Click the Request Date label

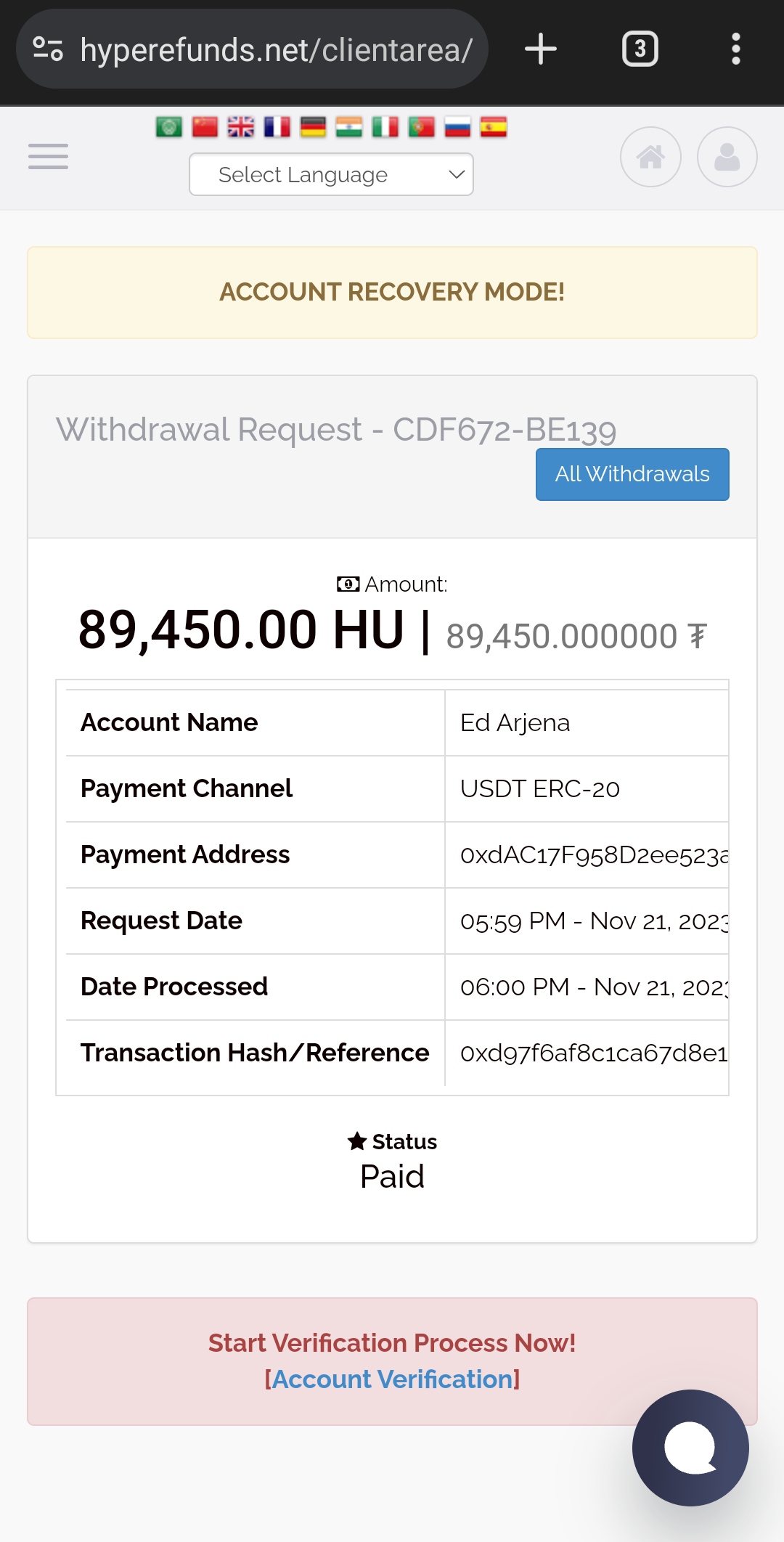click(x=161, y=921)
